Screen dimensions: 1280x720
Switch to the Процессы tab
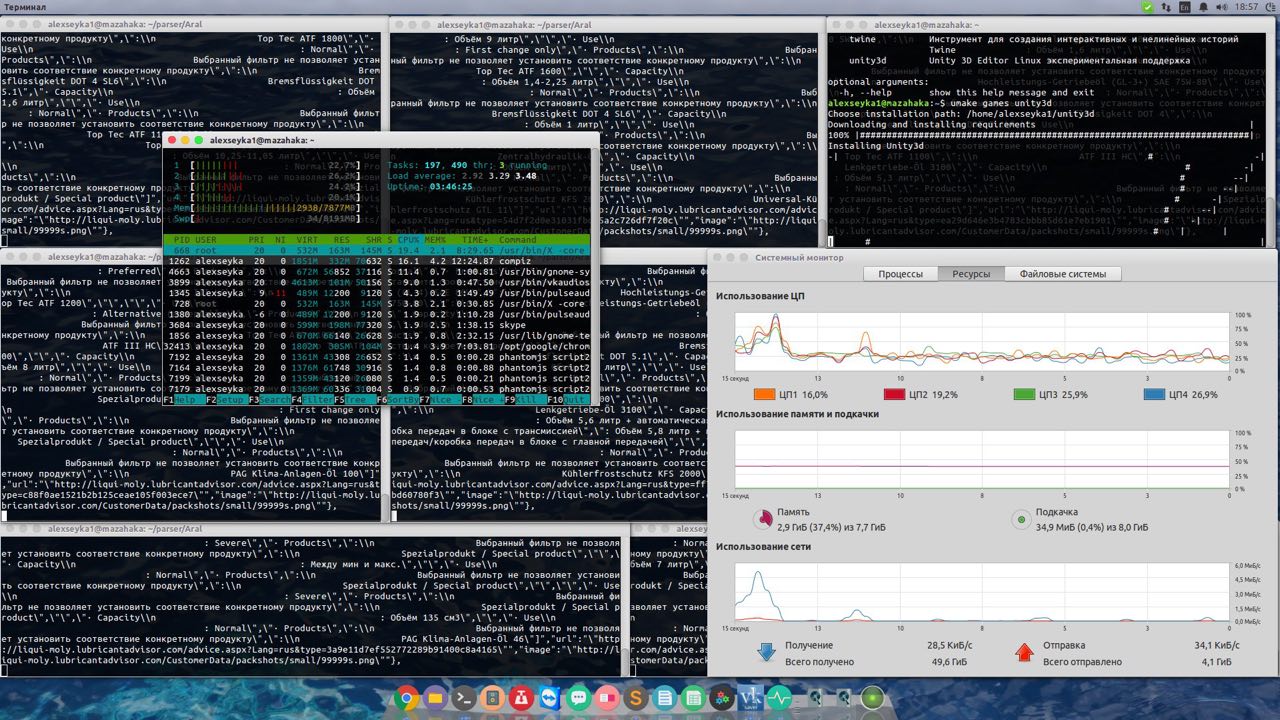[900, 274]
